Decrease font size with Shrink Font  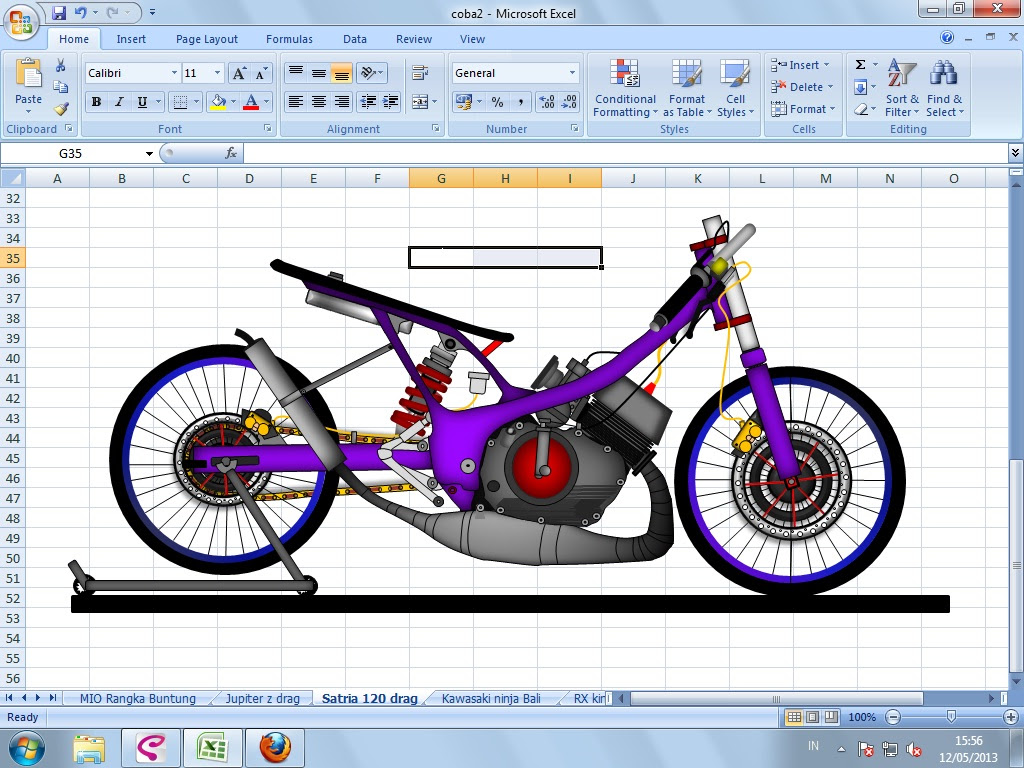[x=261, y=73]
